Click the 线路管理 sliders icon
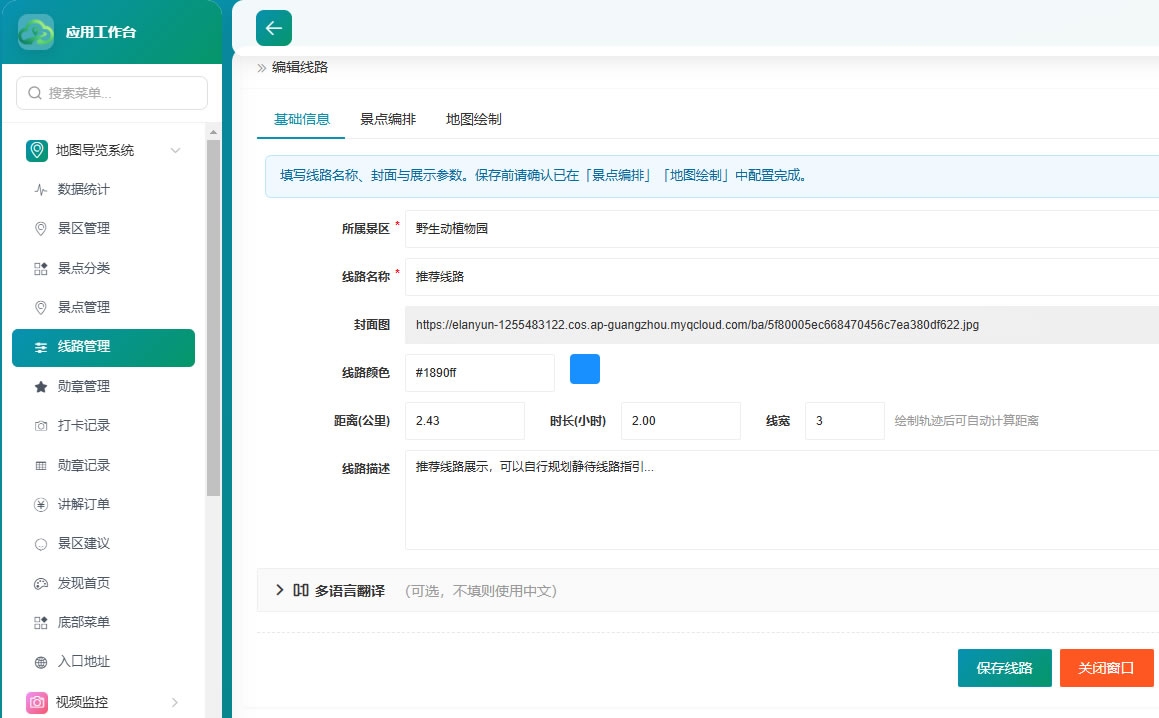Screen dimensions: 1159x718 (x=41, y=347)
